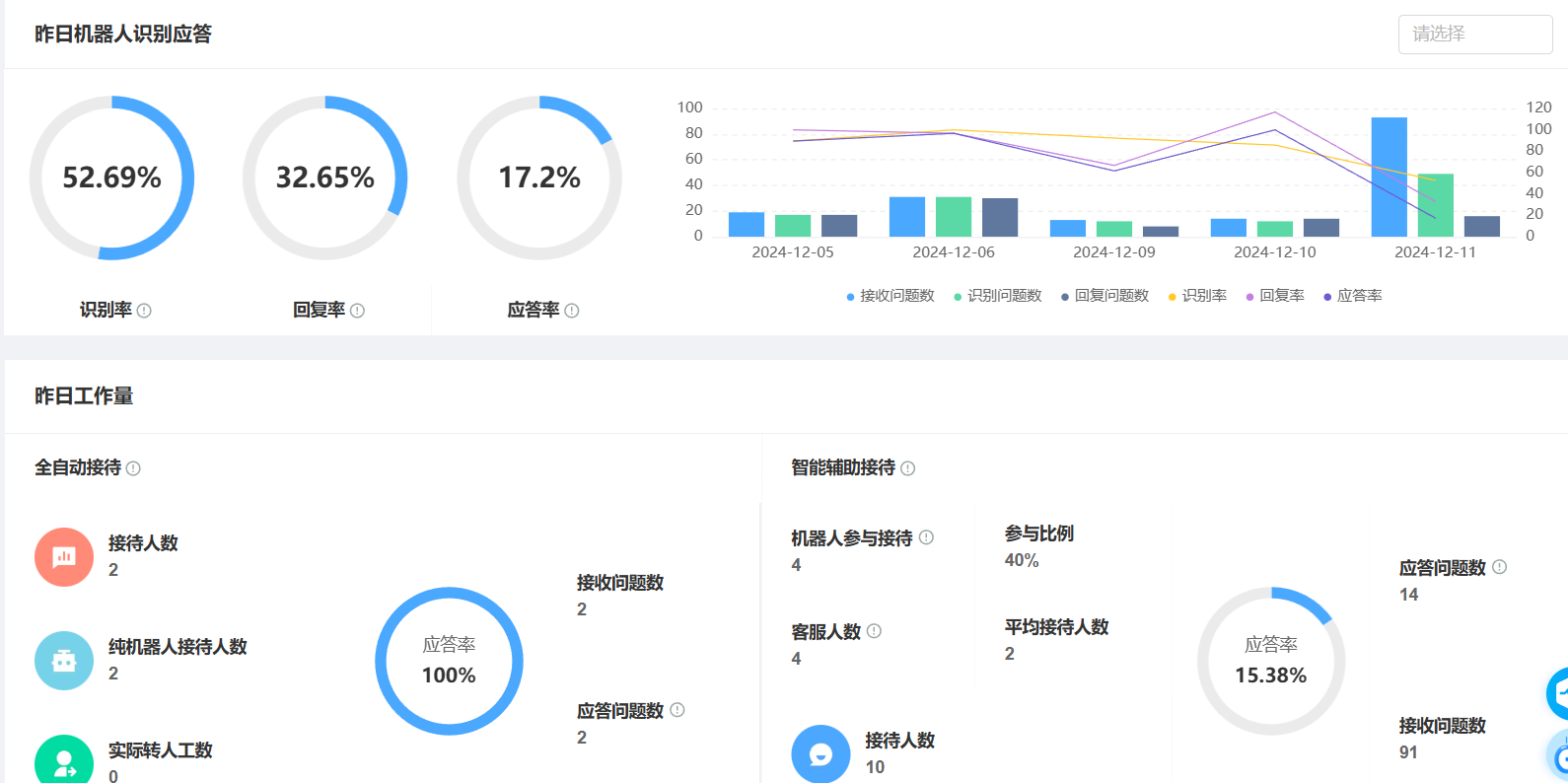Click the 昨日工作量 heading

click(84, 395)
